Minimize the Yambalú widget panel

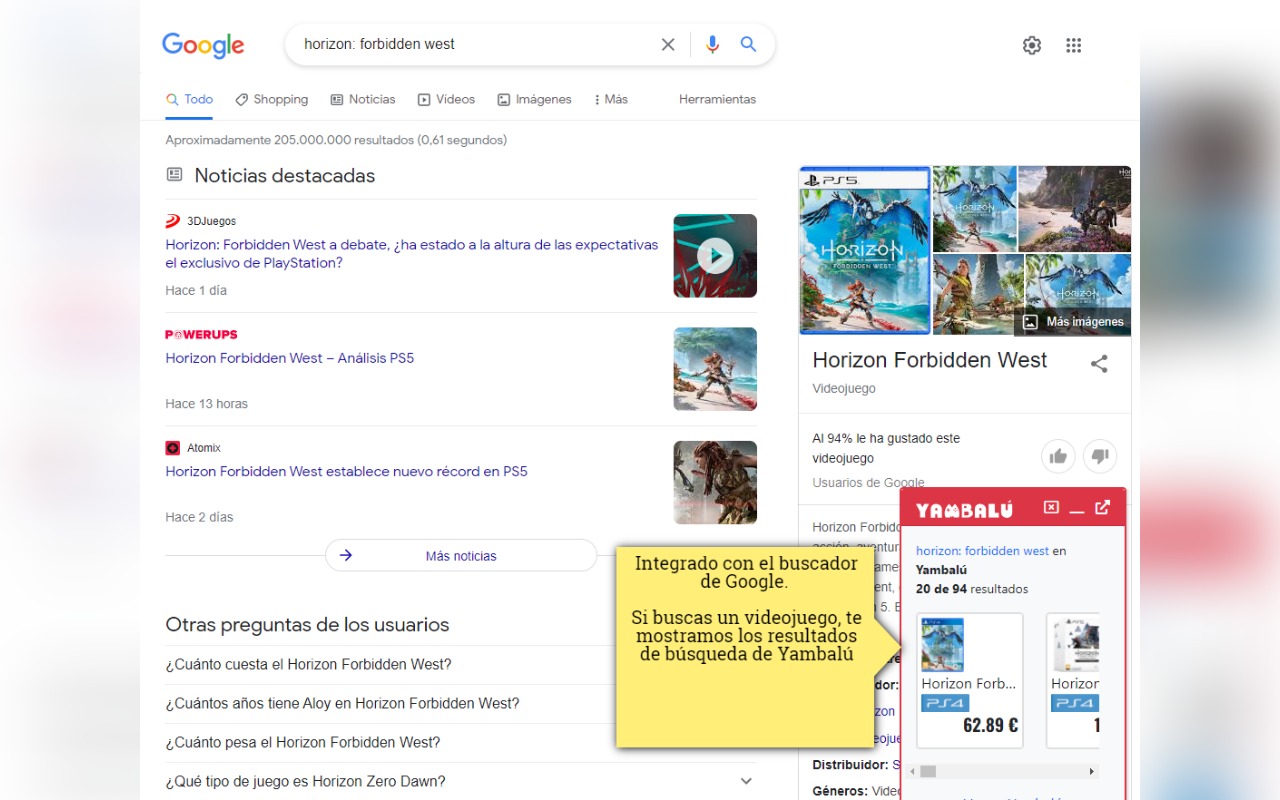click(1077, 510)
